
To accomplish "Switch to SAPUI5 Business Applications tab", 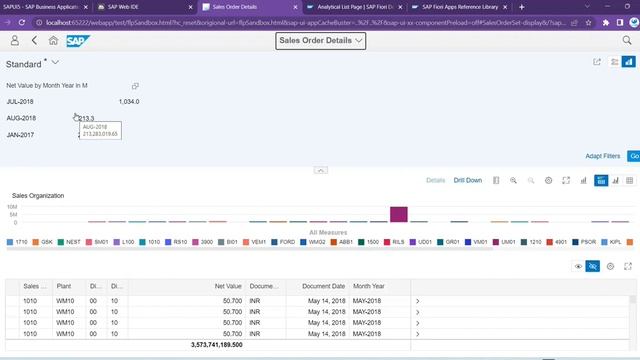I will (x=45, y=7).
